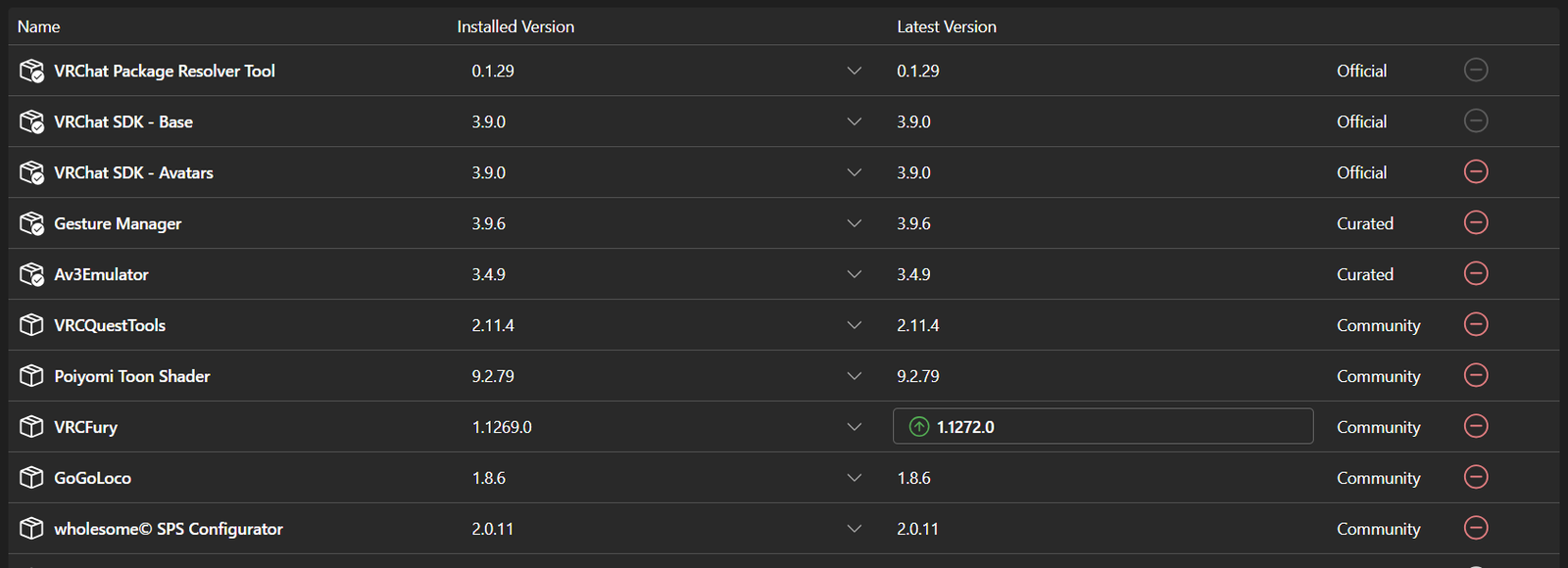Open the VRCFury installed version dropdown
1568x568 pixels.
pos(854,427)
